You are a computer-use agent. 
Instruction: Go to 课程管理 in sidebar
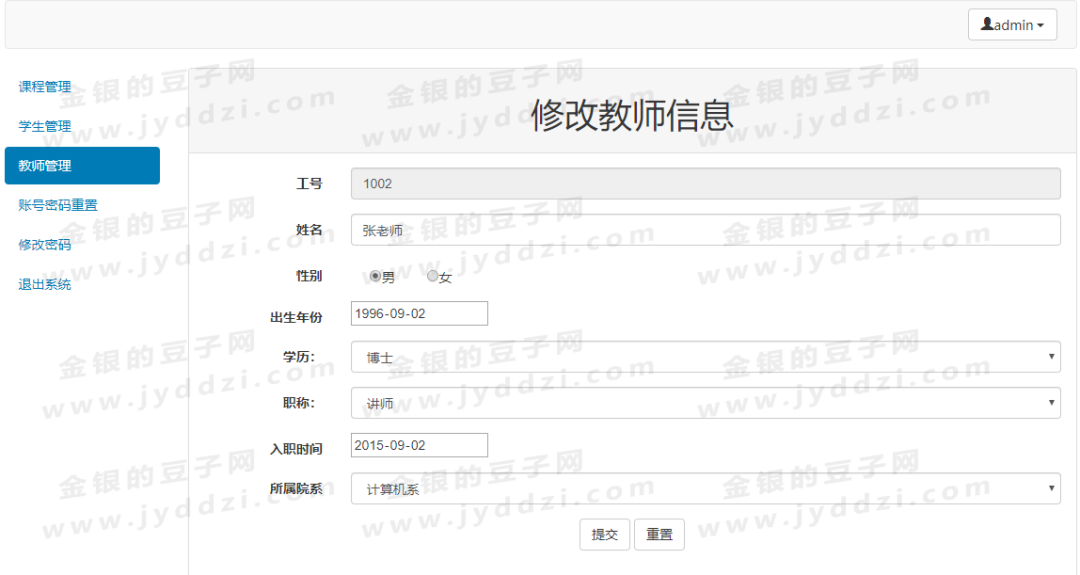pyautogui.click(x=45, y=87)
